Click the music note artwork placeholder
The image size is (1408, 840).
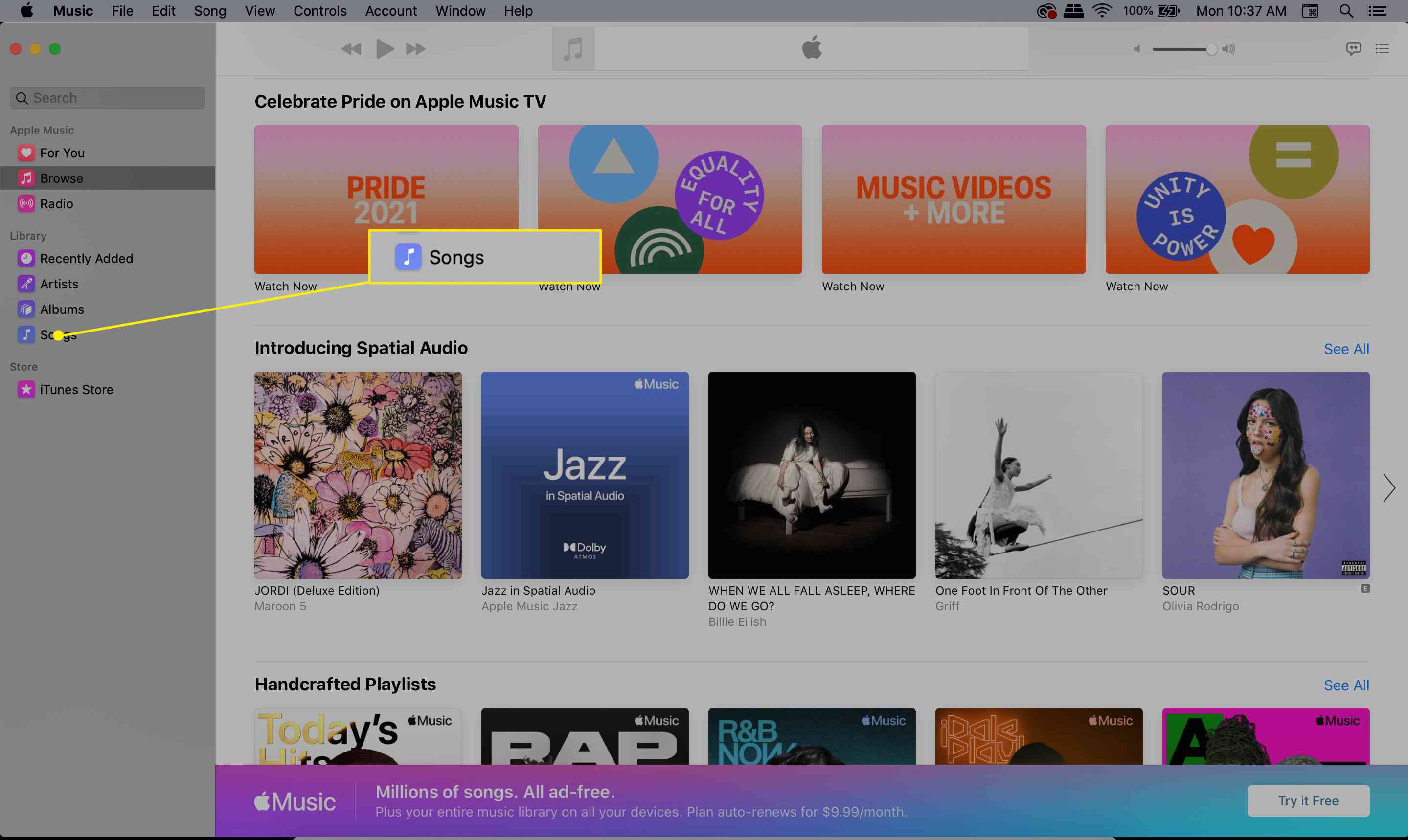(x=573, y=49)
